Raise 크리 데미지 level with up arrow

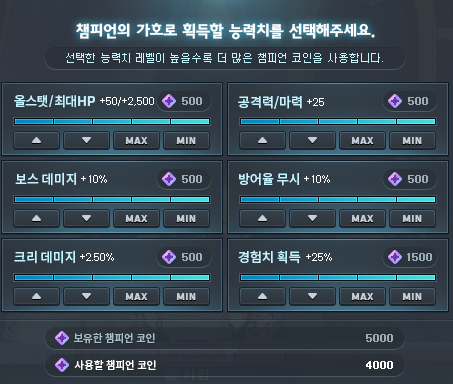tap(36, 296)
